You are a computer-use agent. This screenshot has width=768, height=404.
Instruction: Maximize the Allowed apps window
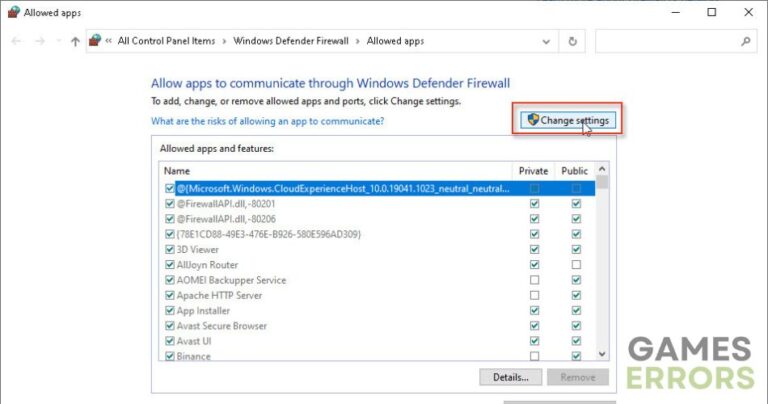coord(711,13)
